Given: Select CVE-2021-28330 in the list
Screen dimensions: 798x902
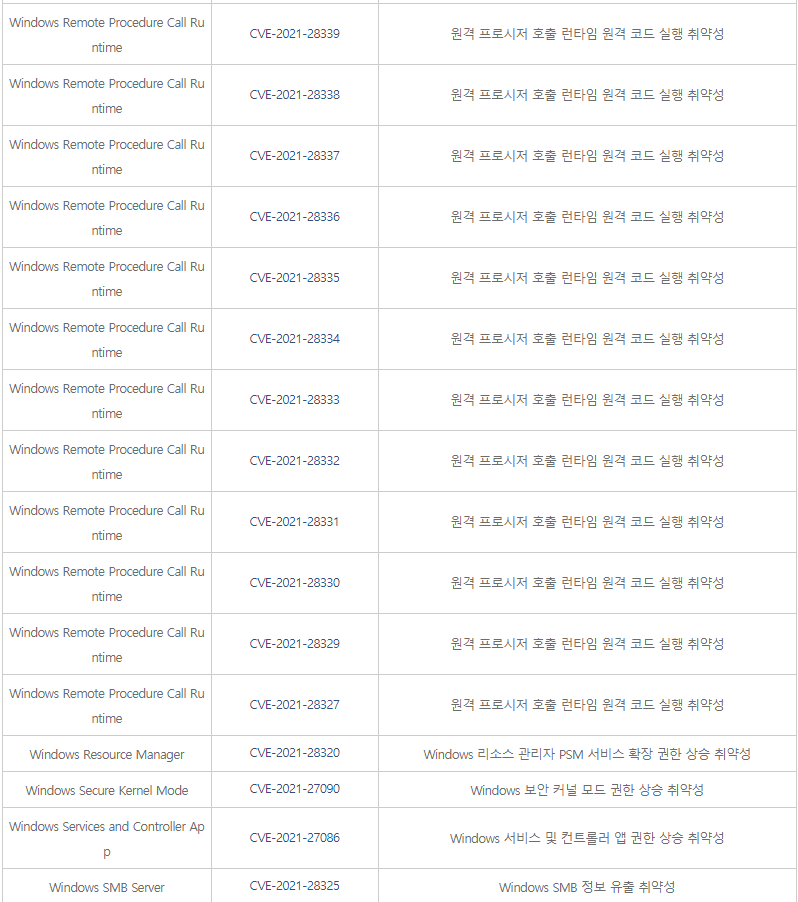Looking at the screenshot, I should coord(294,583).
